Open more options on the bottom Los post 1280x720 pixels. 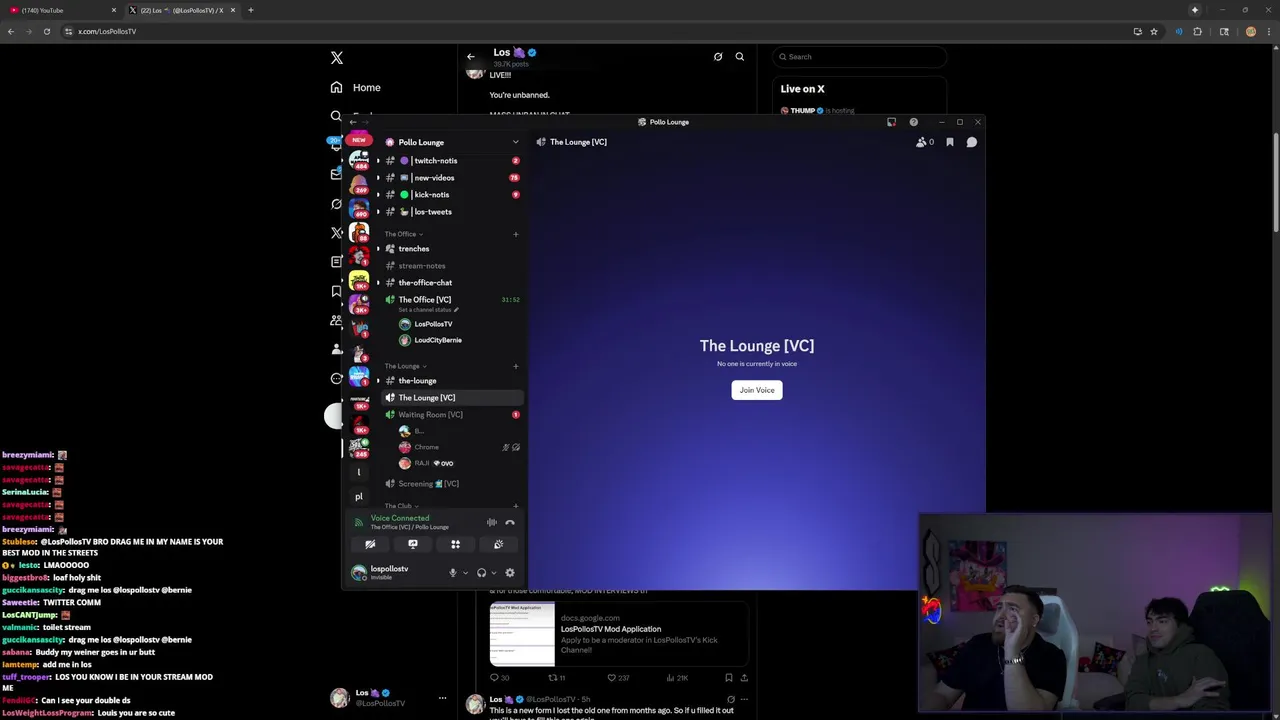click(746, 700)
